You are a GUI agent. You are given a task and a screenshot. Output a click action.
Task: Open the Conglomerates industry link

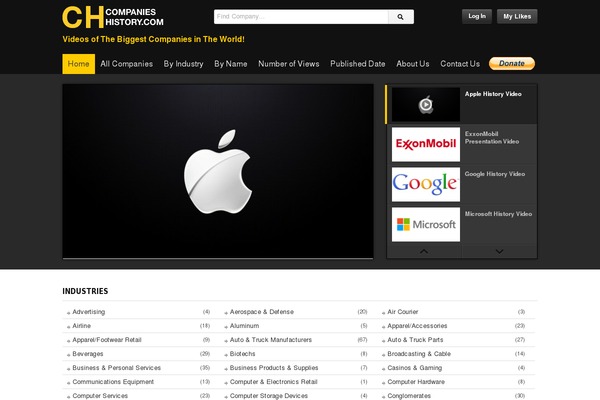tap(409, 396)
